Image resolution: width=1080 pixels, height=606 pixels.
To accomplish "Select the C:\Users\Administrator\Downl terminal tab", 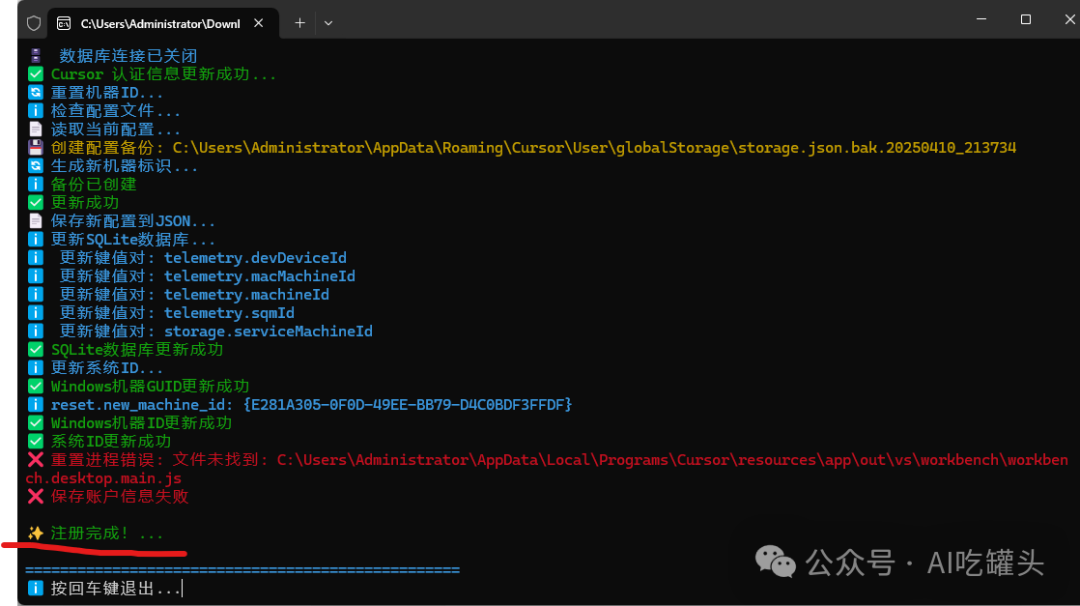I will click(x=163, y=23).
